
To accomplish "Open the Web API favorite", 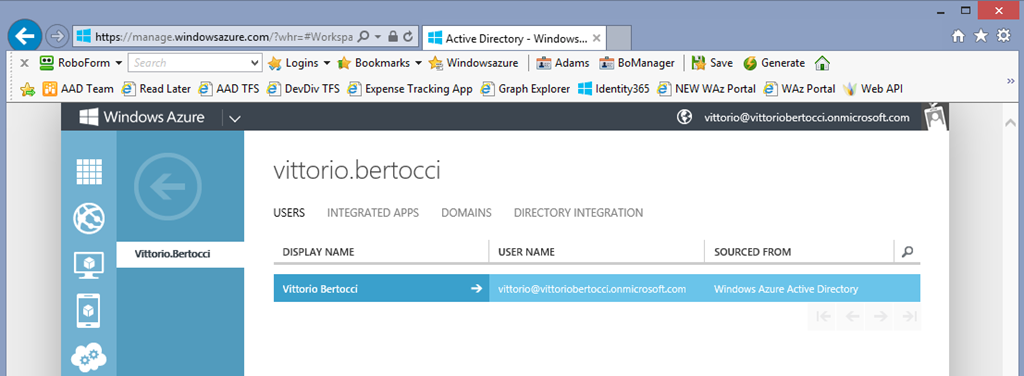I will (873, 89).
